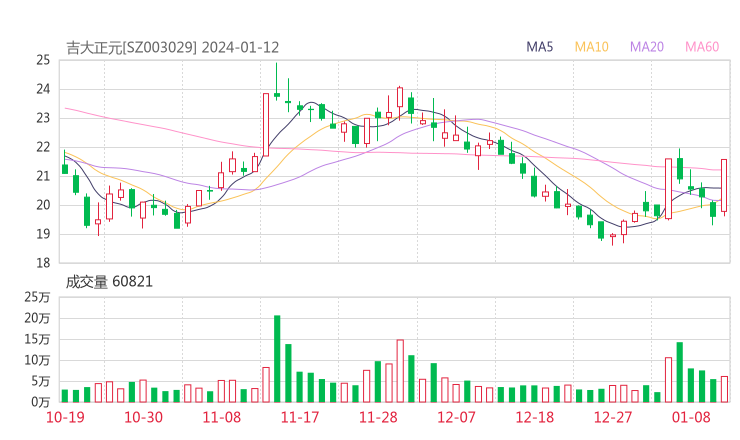The width and height of the screenshot is (740, 440).
Task: Click the price axis value 23
Action: pyautogui.click(x=43, y=118)
